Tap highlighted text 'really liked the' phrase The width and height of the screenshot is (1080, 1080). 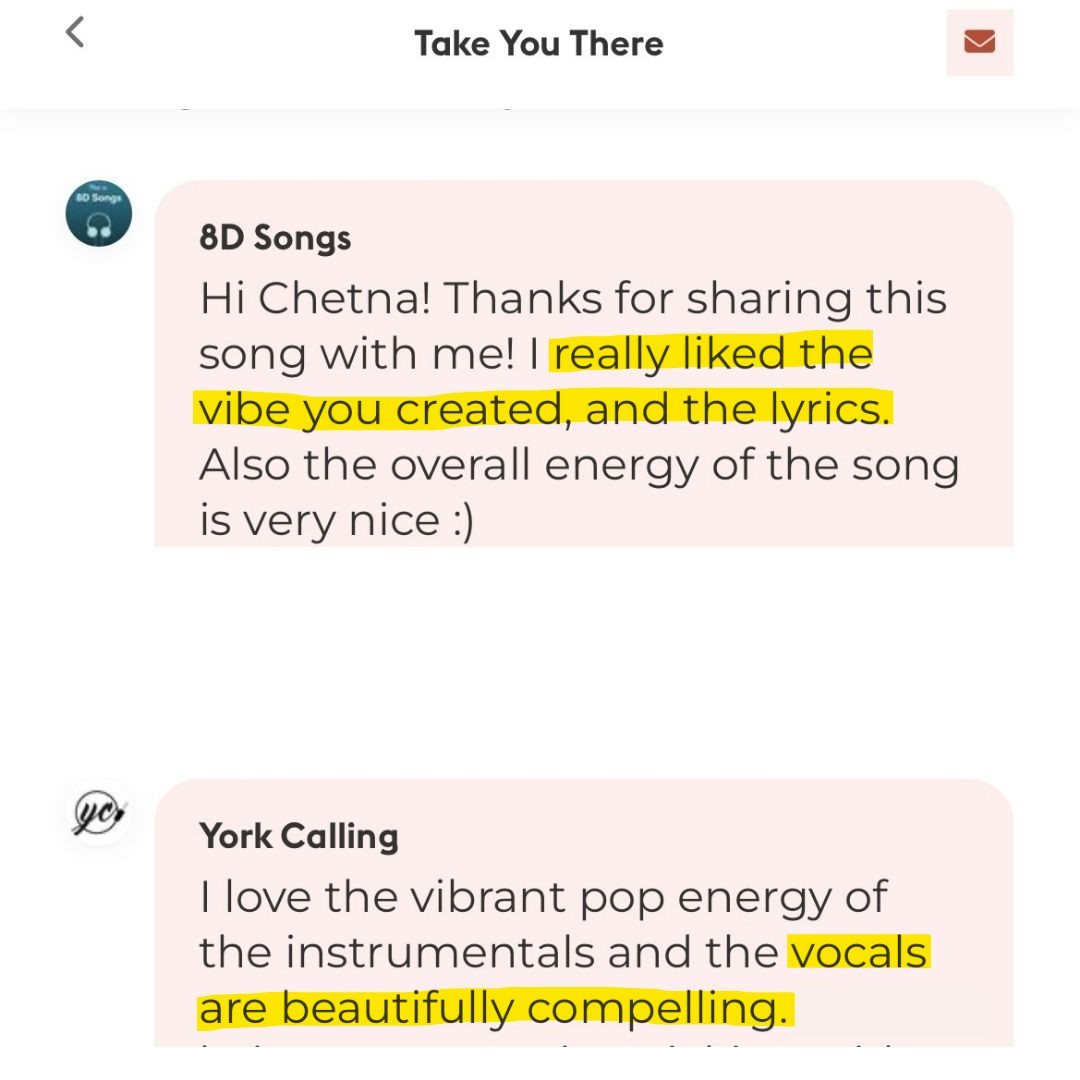tap(712, 353)
